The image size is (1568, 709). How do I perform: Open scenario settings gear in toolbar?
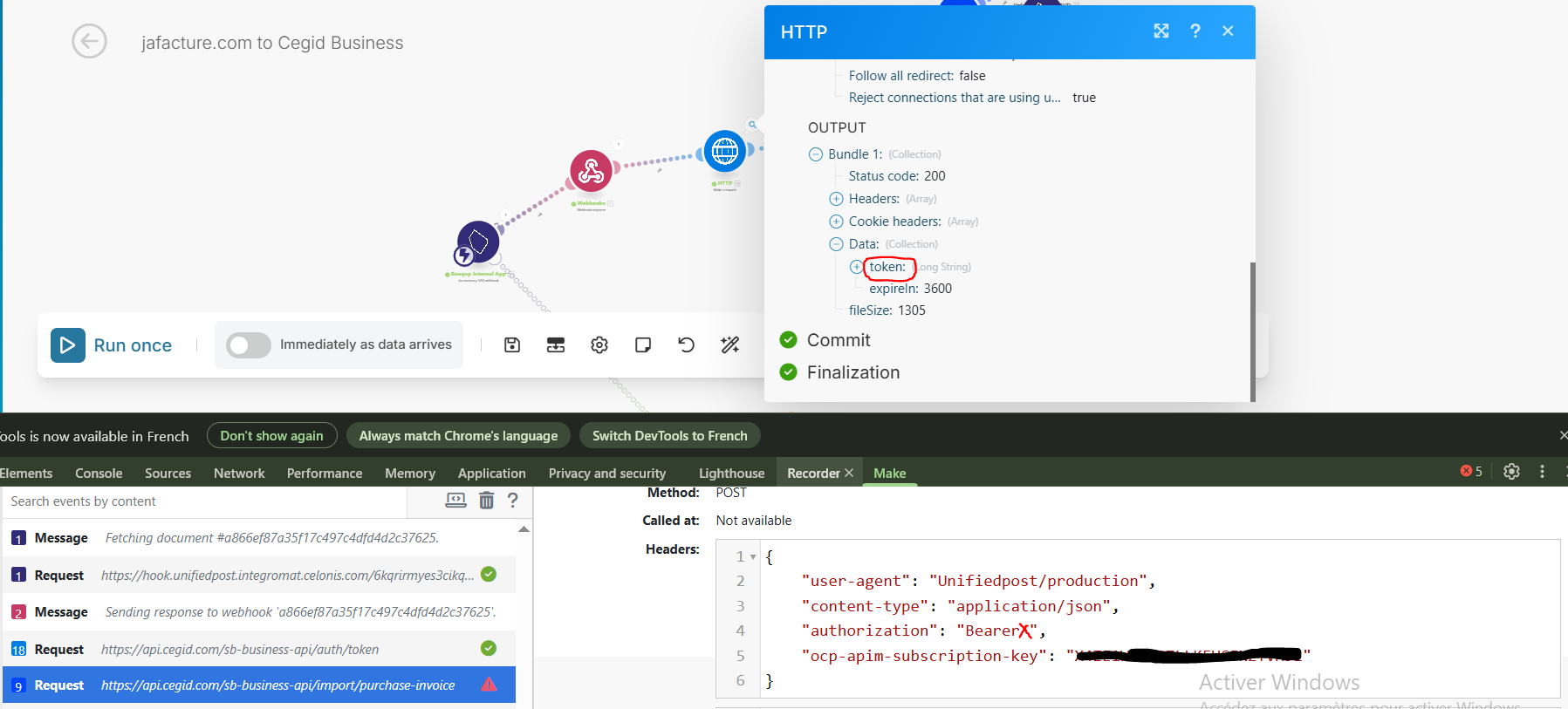[599, 345]
